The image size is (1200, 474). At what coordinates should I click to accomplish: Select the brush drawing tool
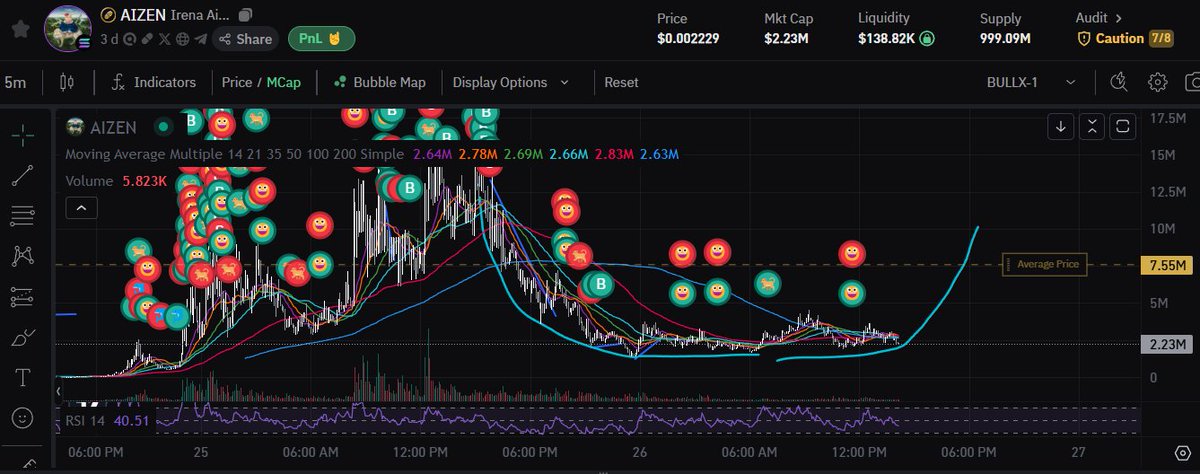pyautogui.click(x=22, y=338)
